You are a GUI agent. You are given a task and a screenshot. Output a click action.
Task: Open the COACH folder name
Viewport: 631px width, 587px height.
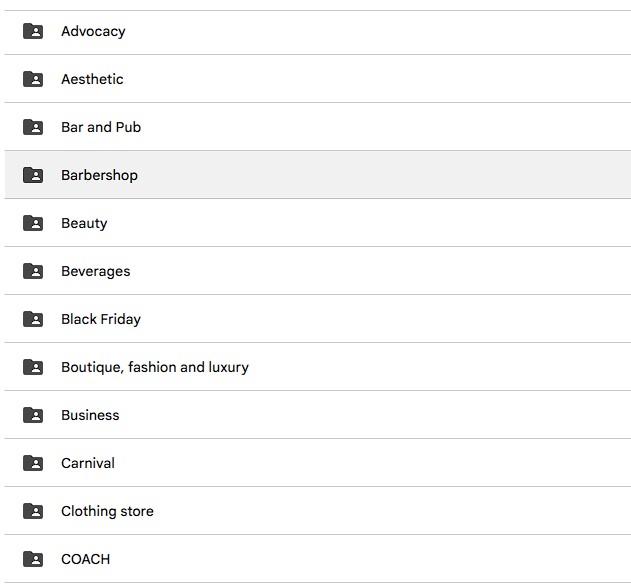[85, 559]
